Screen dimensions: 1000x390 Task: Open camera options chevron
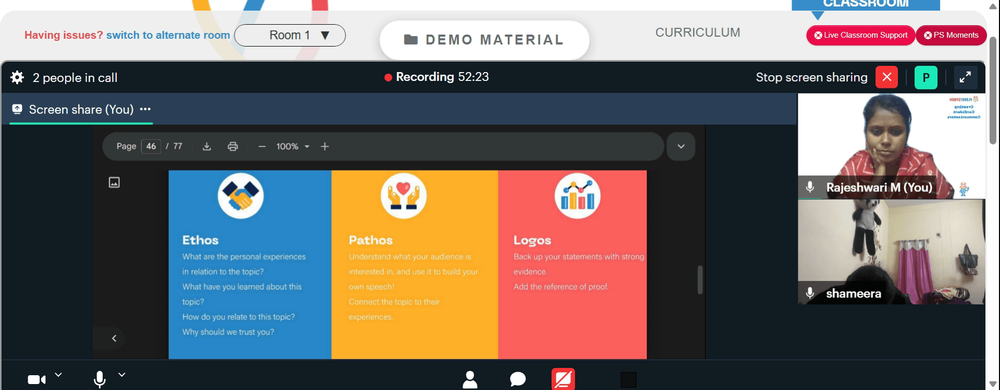point(58,375)
